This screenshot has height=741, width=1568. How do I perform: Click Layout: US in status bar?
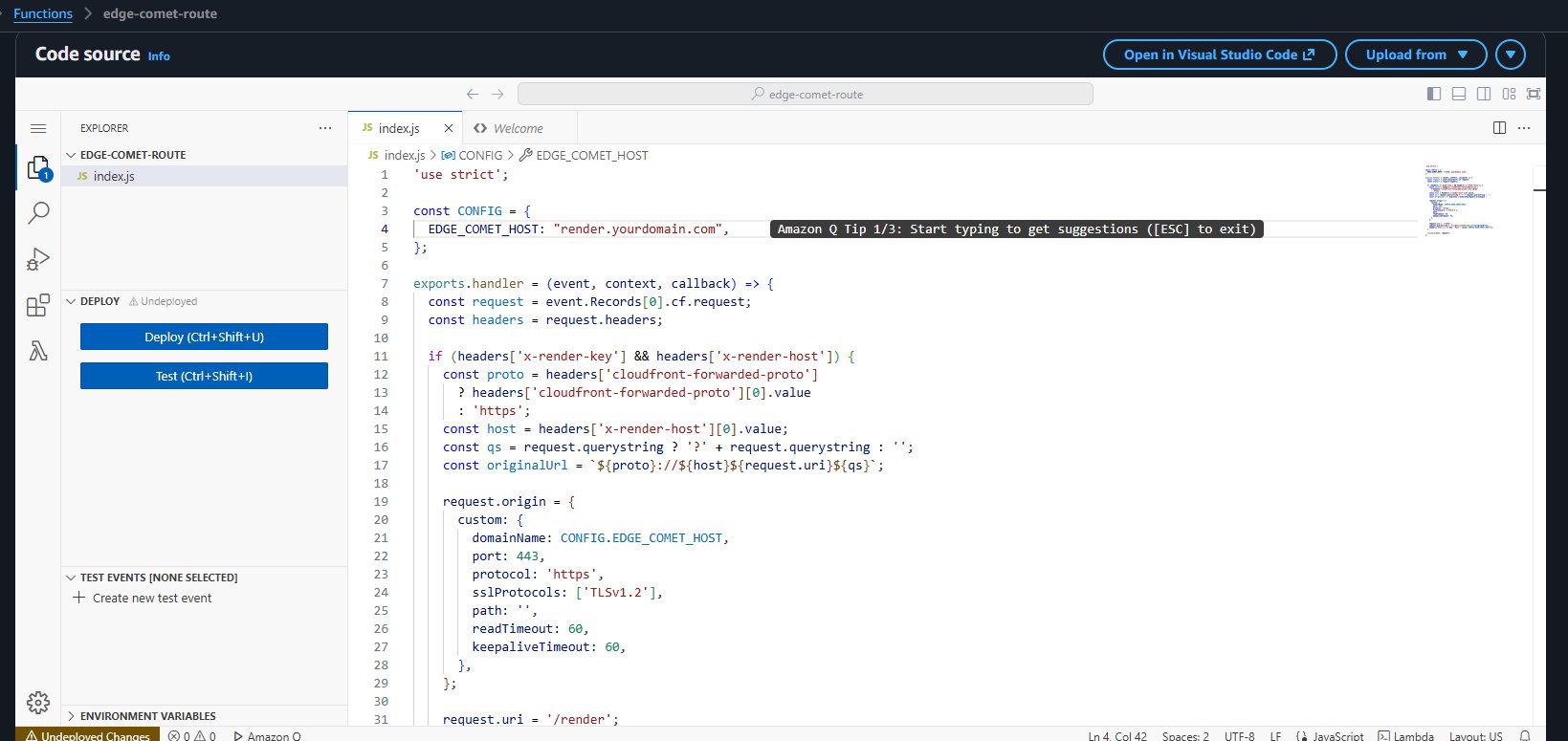pos(1475,736)
